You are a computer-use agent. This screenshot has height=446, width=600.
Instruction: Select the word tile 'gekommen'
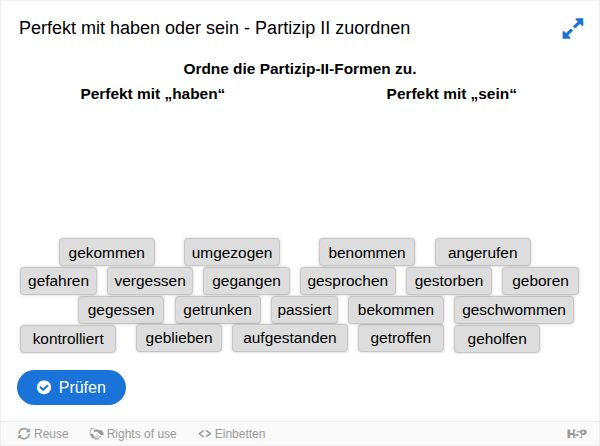click(107, 252)
